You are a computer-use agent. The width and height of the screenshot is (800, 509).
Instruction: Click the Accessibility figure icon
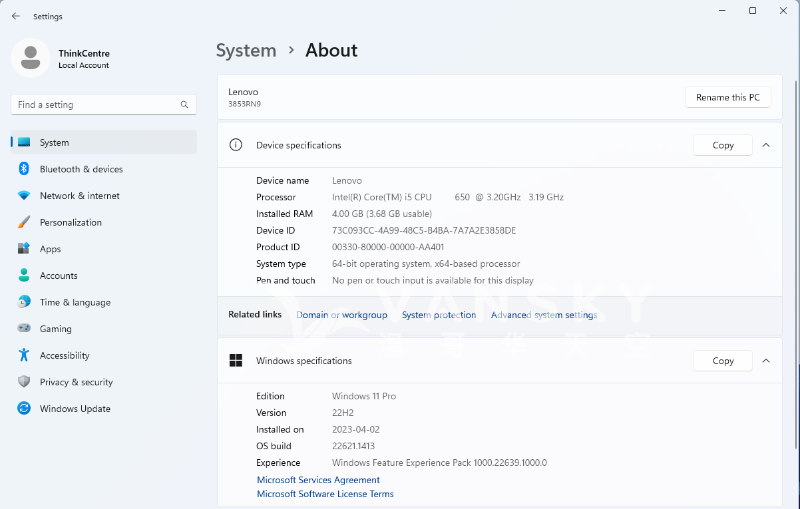[24, 355]
